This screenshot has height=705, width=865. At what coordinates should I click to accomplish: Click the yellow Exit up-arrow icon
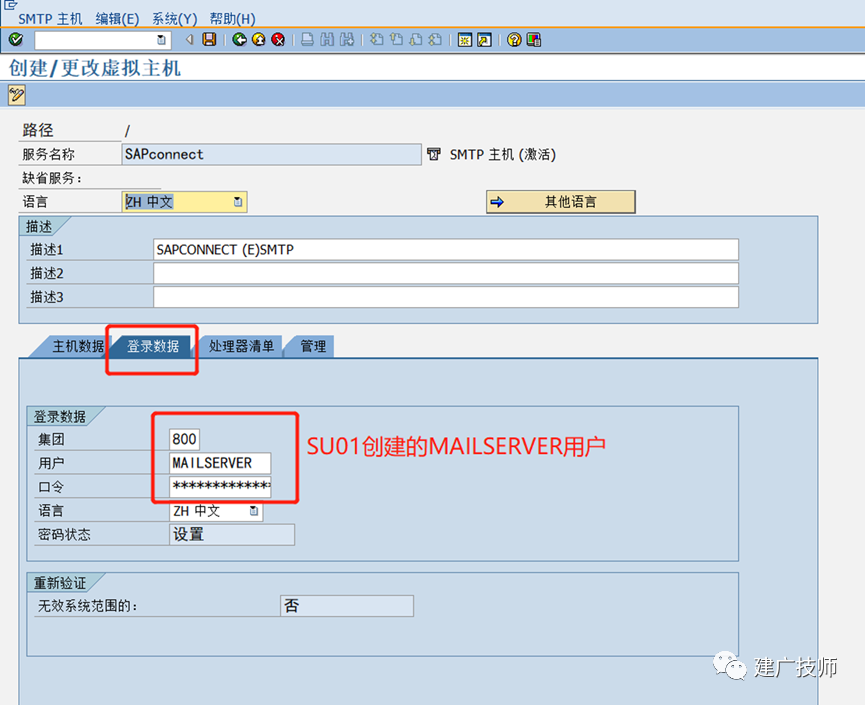(x=259, y=40)
